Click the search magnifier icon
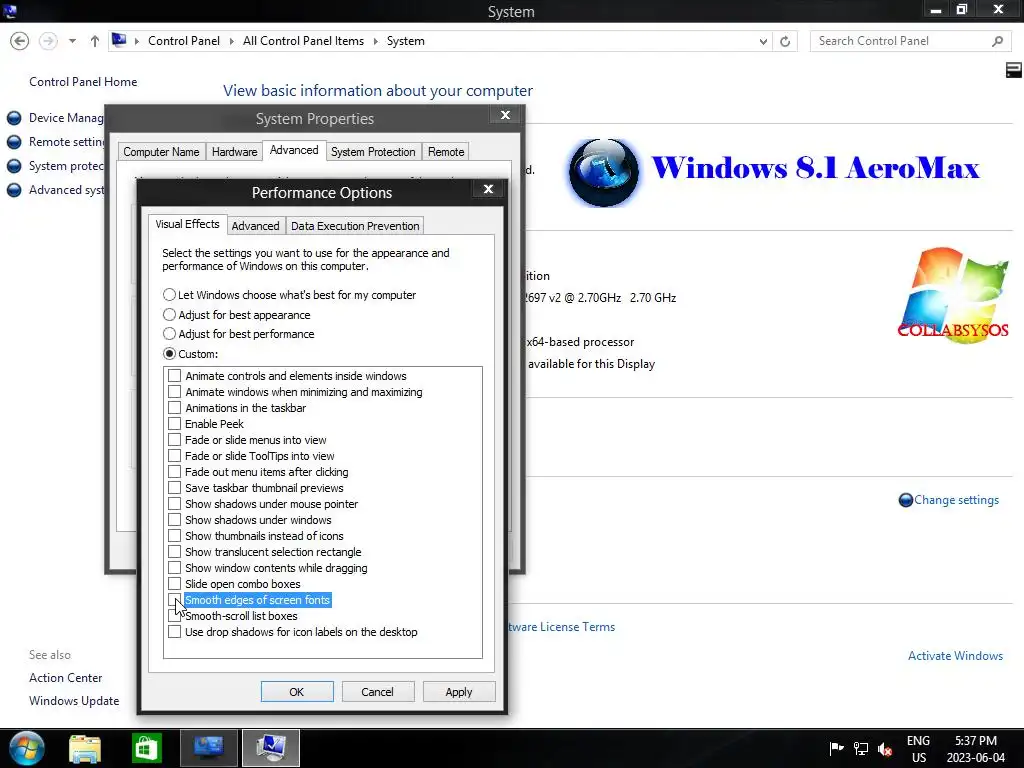Screen dimensions: 1024x768 [997, 41]
